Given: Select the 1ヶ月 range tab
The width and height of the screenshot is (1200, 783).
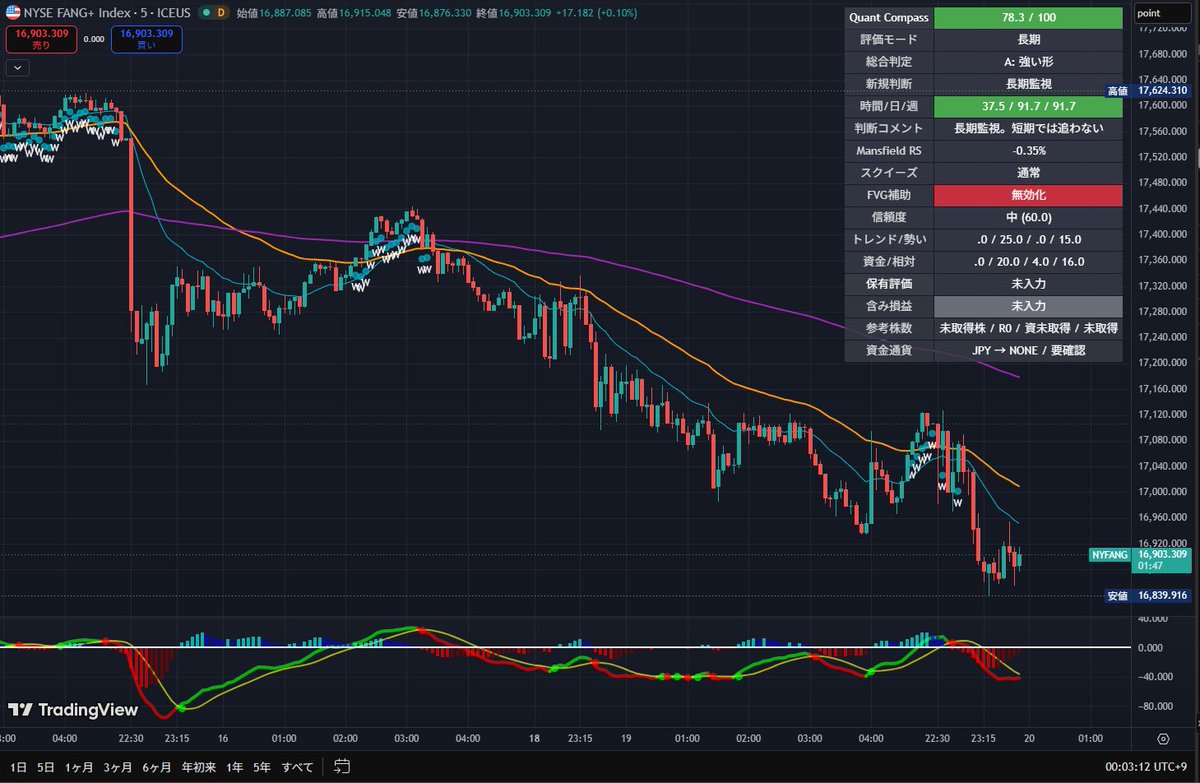Looking at the screenshot, I should (80, 767).
